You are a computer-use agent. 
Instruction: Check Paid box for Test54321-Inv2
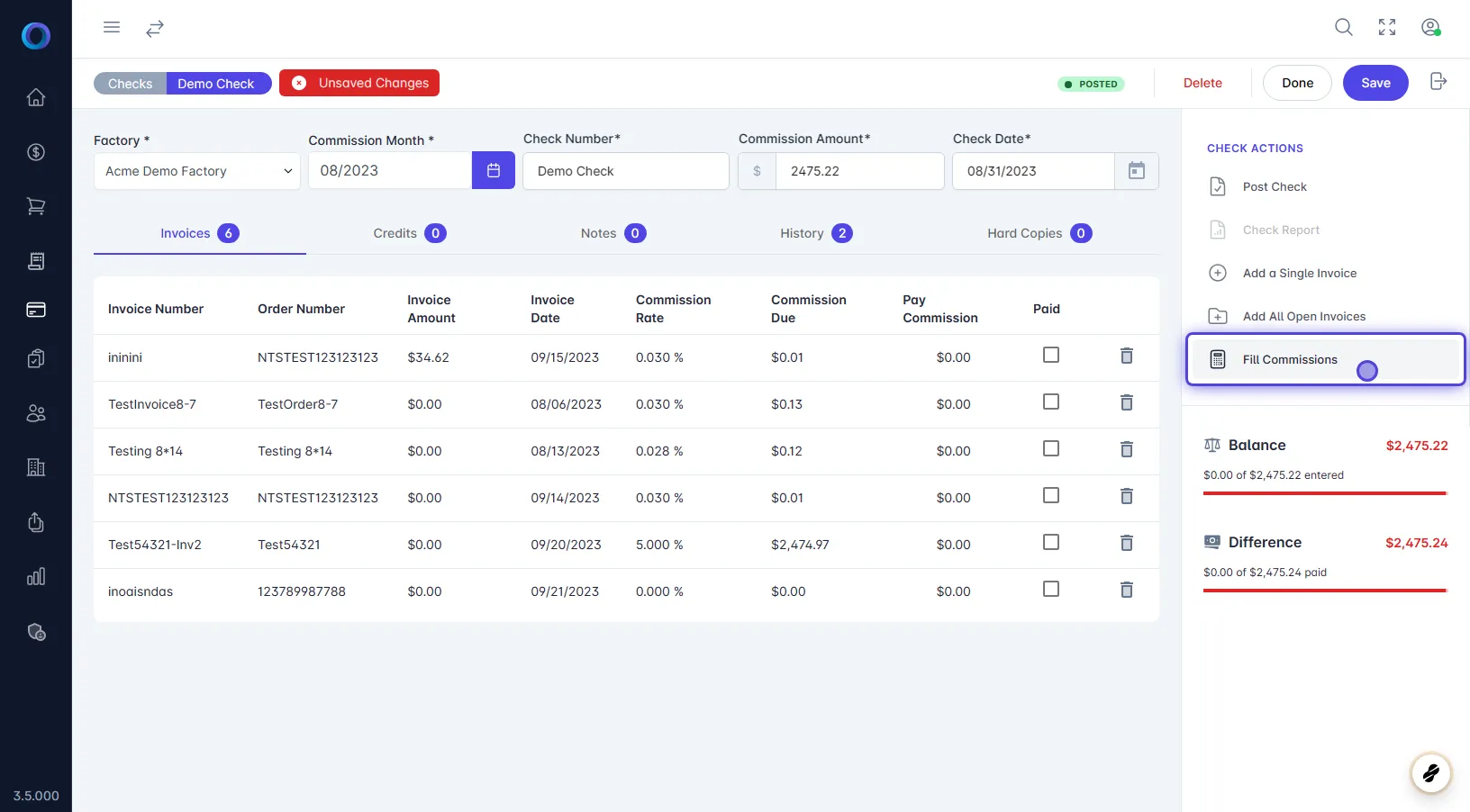point(1051,542)
